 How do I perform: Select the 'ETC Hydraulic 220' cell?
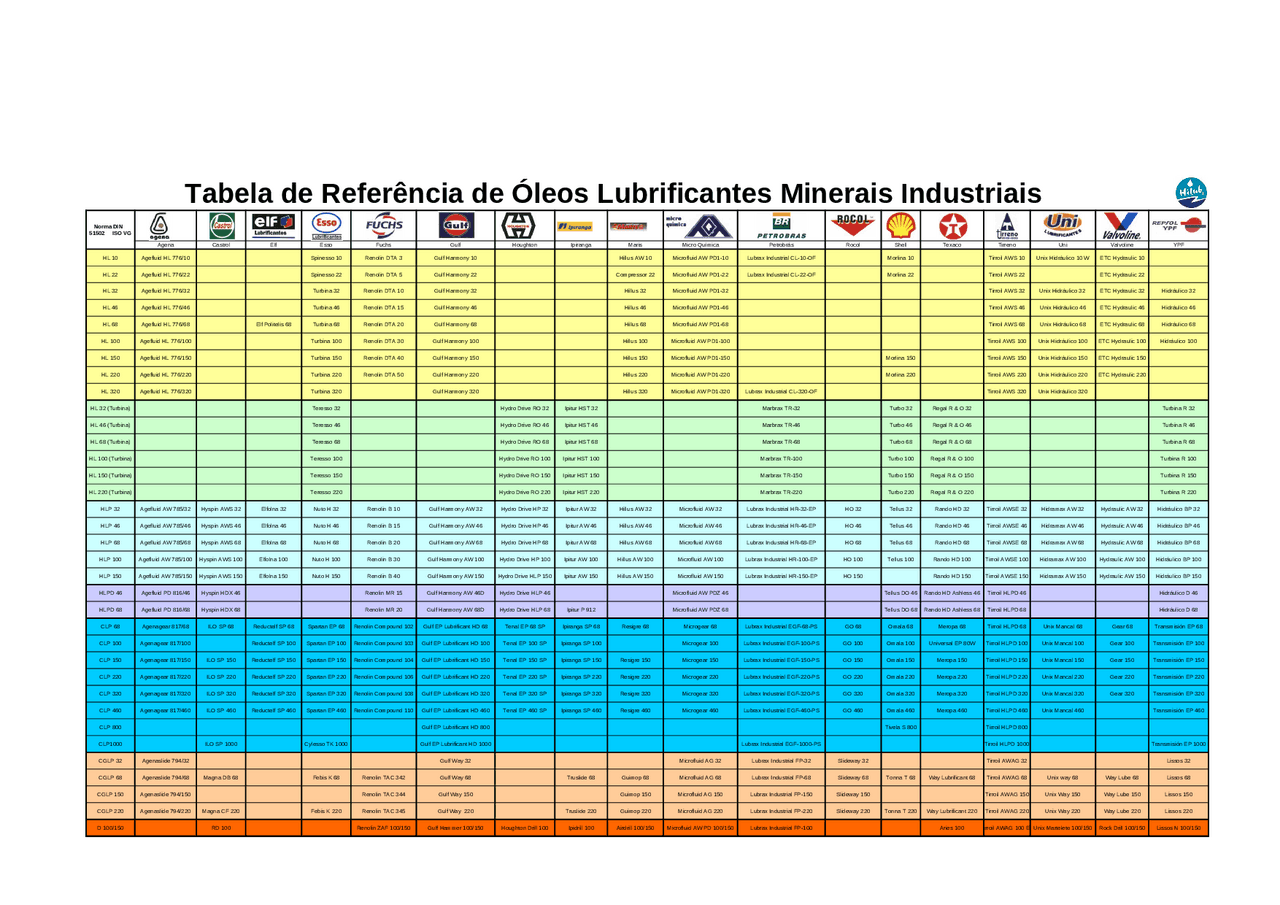point(1122,374)
